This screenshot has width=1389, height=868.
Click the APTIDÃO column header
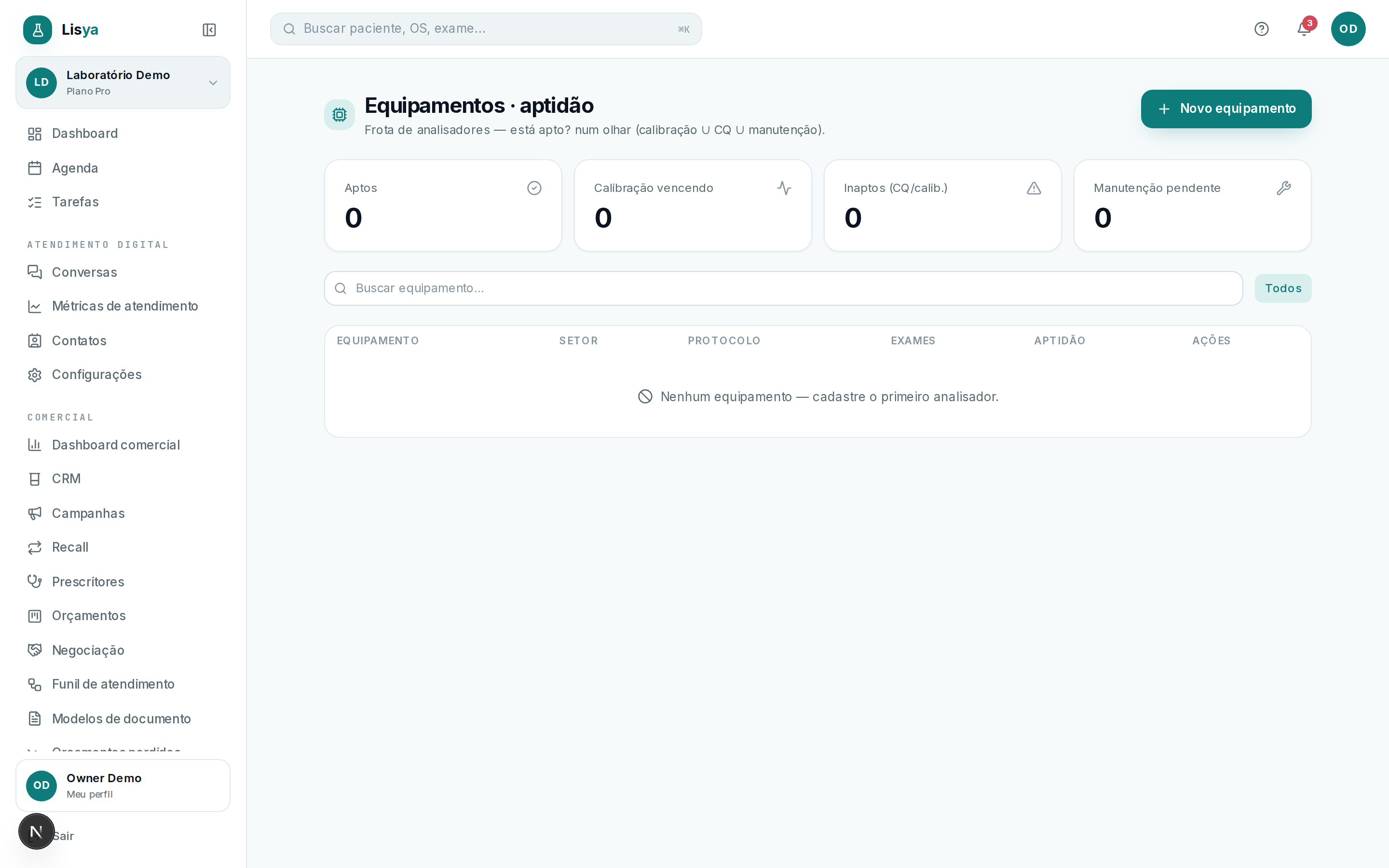(x=1060, y=341)
